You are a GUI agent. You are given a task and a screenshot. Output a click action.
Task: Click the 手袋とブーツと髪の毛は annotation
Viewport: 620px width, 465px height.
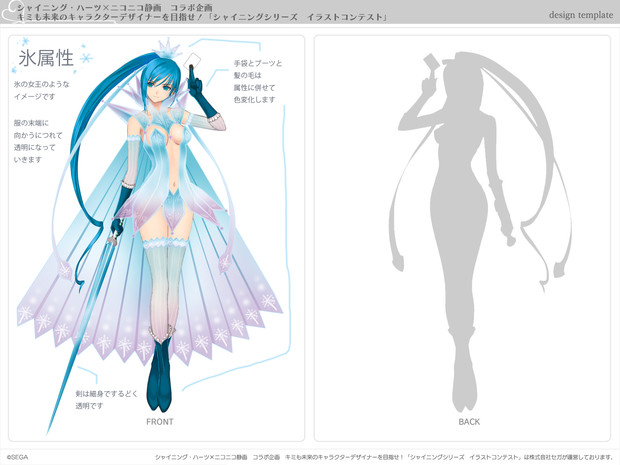pos(257,81)
